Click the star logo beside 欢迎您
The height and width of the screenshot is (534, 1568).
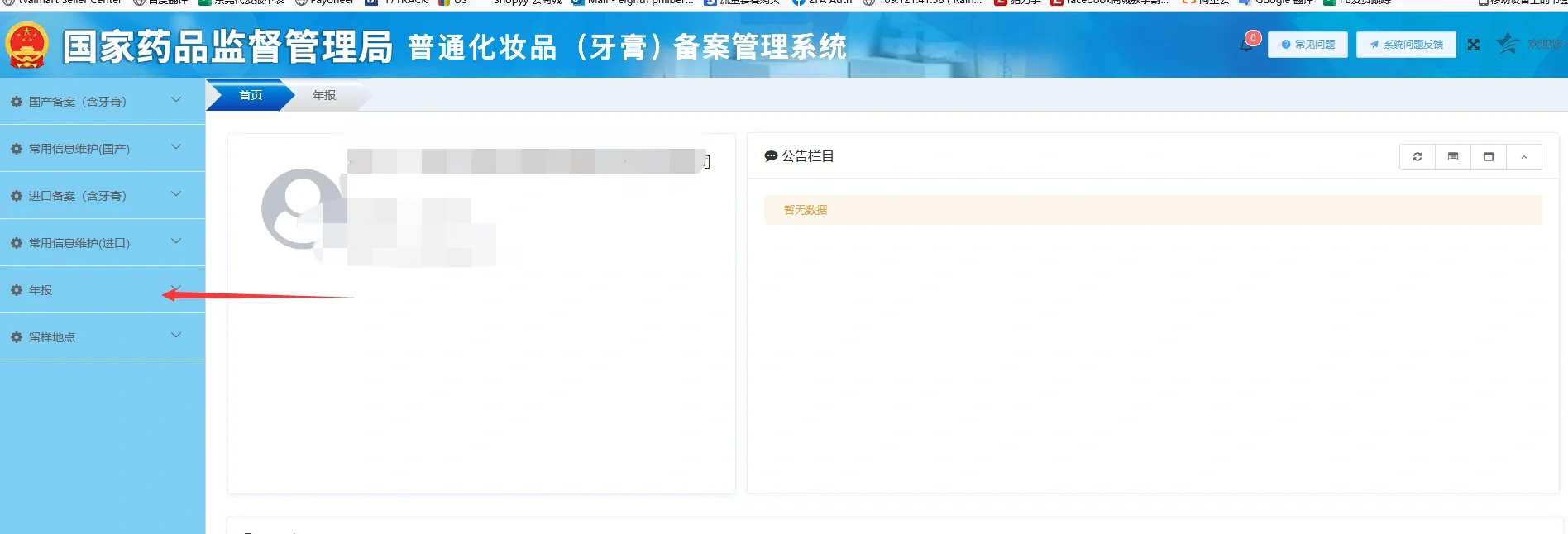point(1508,44)
